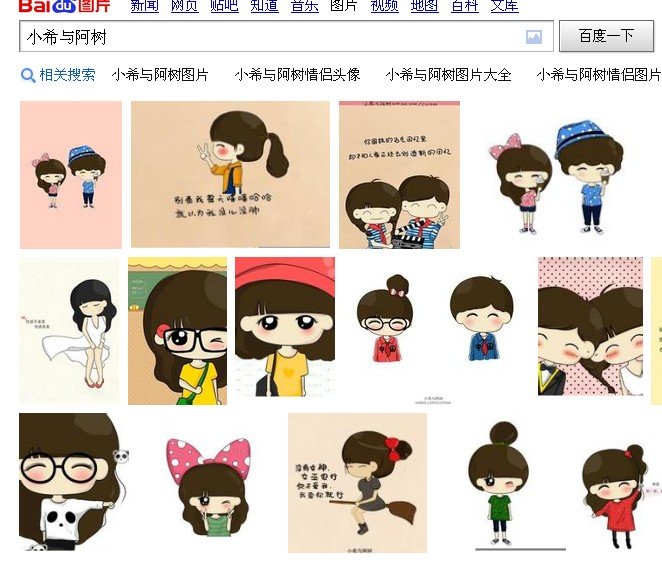
Task: Open the couple with clapperboard thumbnail
Action: [399, 175]
